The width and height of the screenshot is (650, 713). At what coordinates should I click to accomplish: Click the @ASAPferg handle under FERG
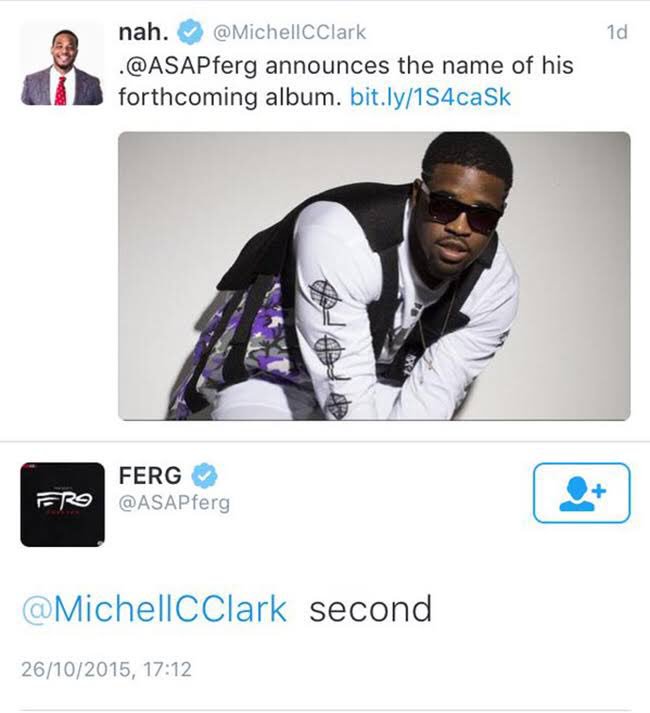point(174,503)
